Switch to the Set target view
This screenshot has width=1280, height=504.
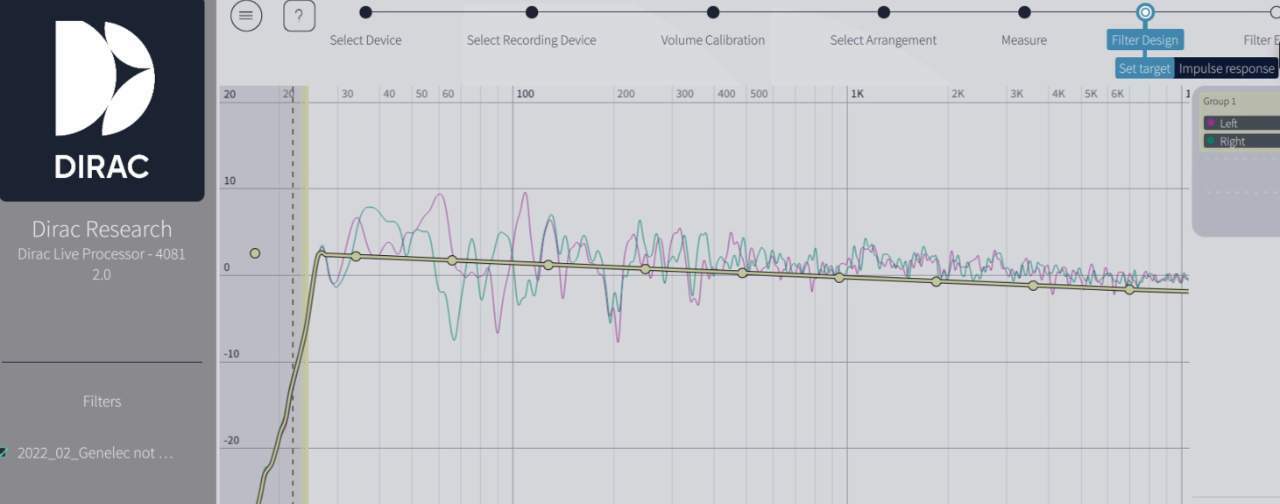tap(1145, 69)
